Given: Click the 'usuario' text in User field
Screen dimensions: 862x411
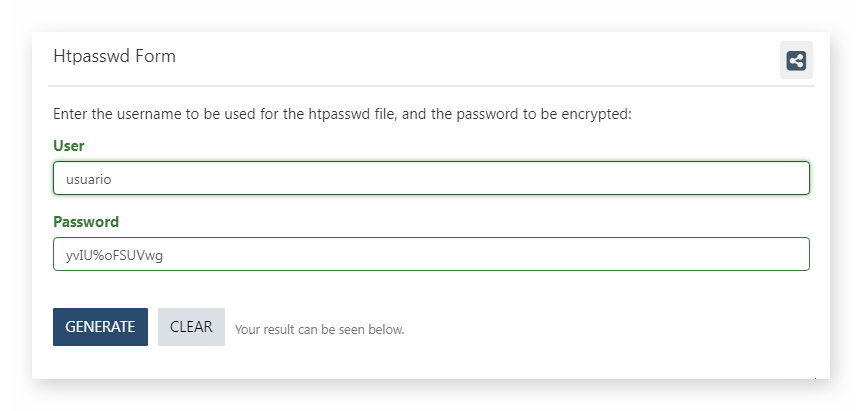Looking at the screenshot, I should [x=89, y=179].
